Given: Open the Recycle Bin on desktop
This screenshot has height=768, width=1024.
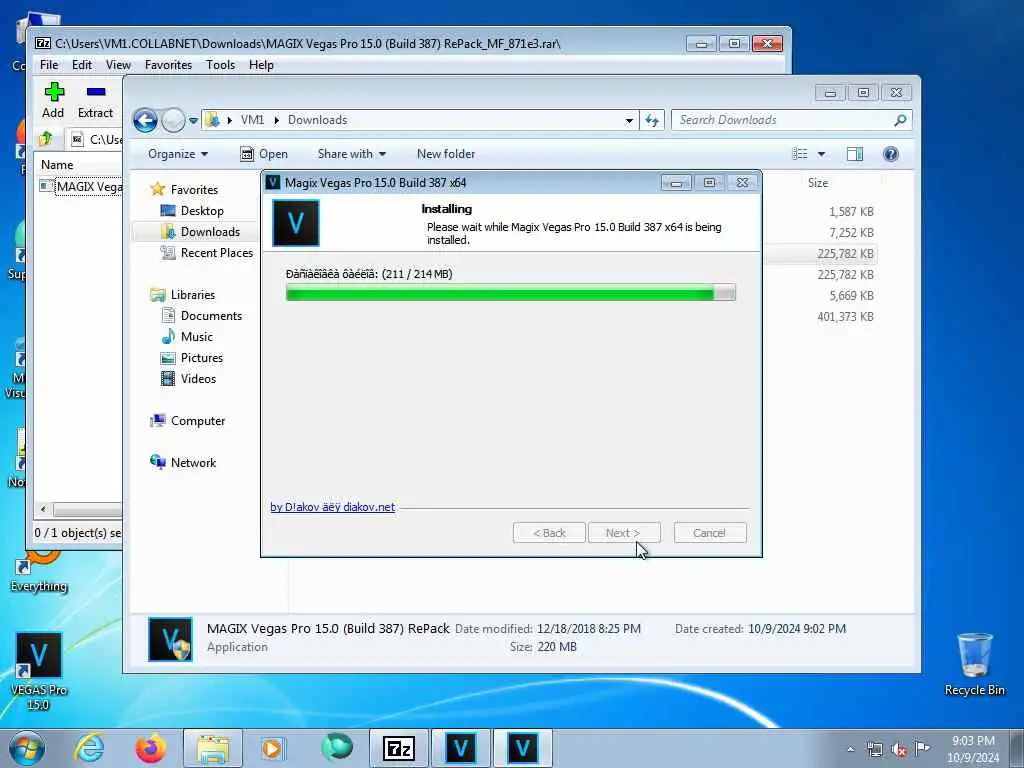Looking at the screenshot, I should coord(974,664).
